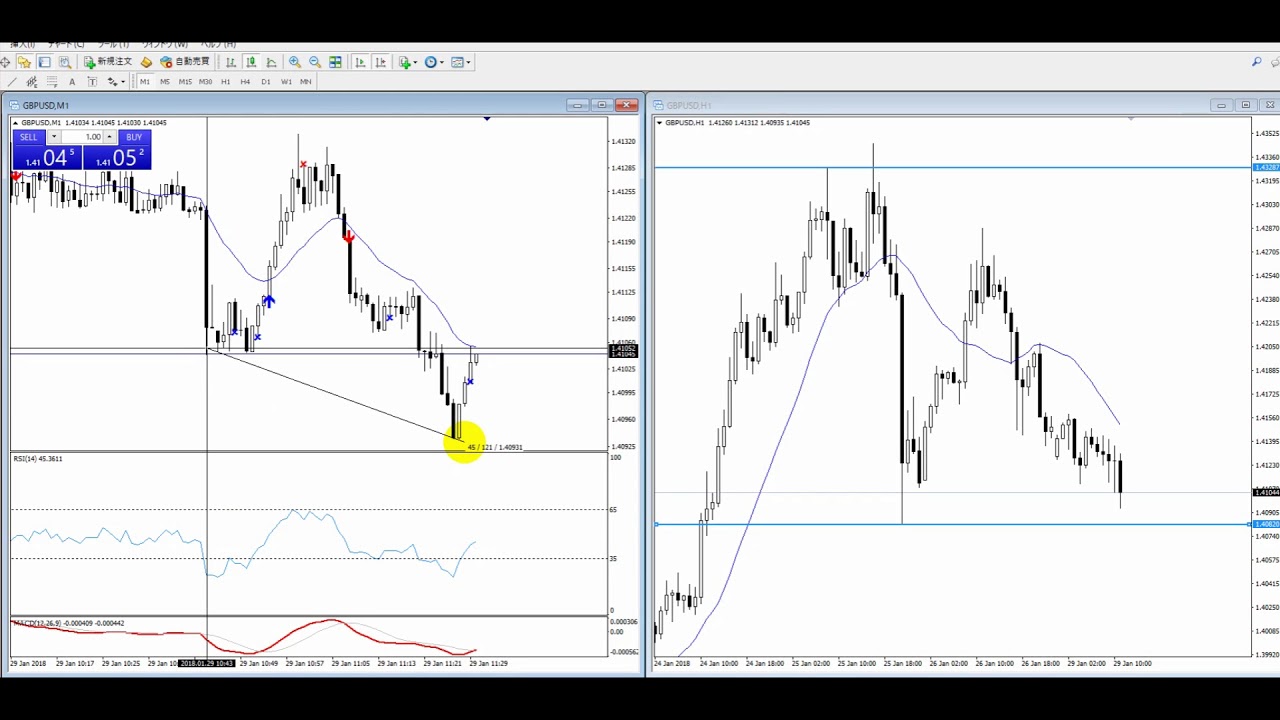Enable chart auto scroll icon
The width and height of the screenshot is (1280, 720).
click(x=360, y=62)
